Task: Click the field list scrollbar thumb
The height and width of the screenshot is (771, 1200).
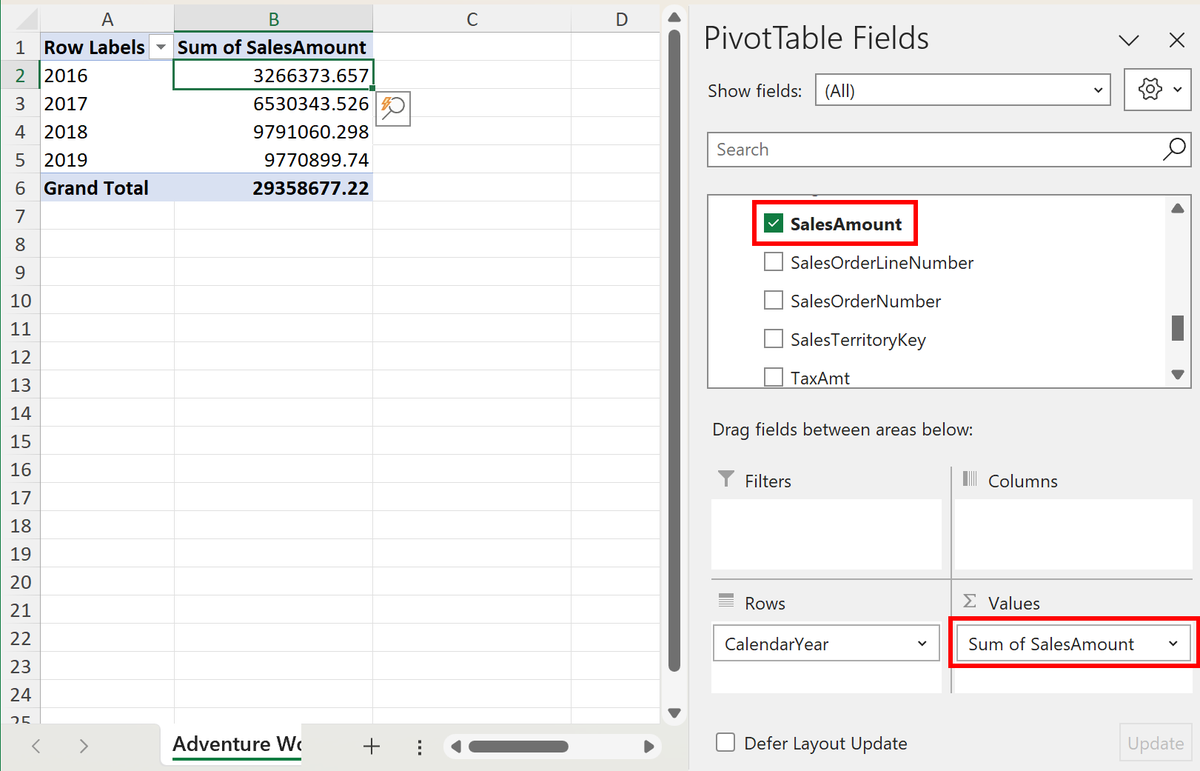Action: click(1177, 328)
